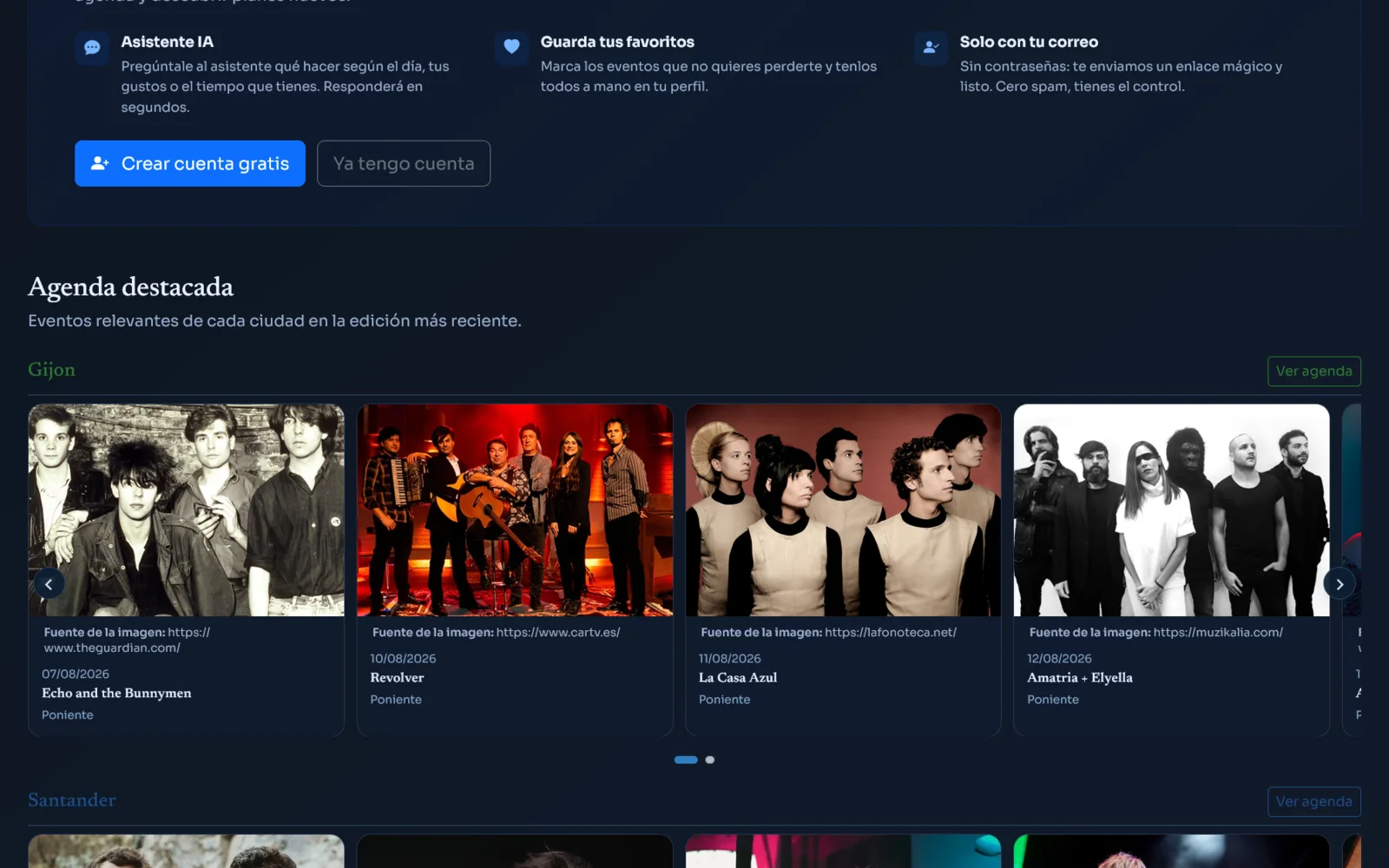Click Poniente venue under La Casa Azul
Viewport: 1389px width, 868px height.
(x=725, y=699)
